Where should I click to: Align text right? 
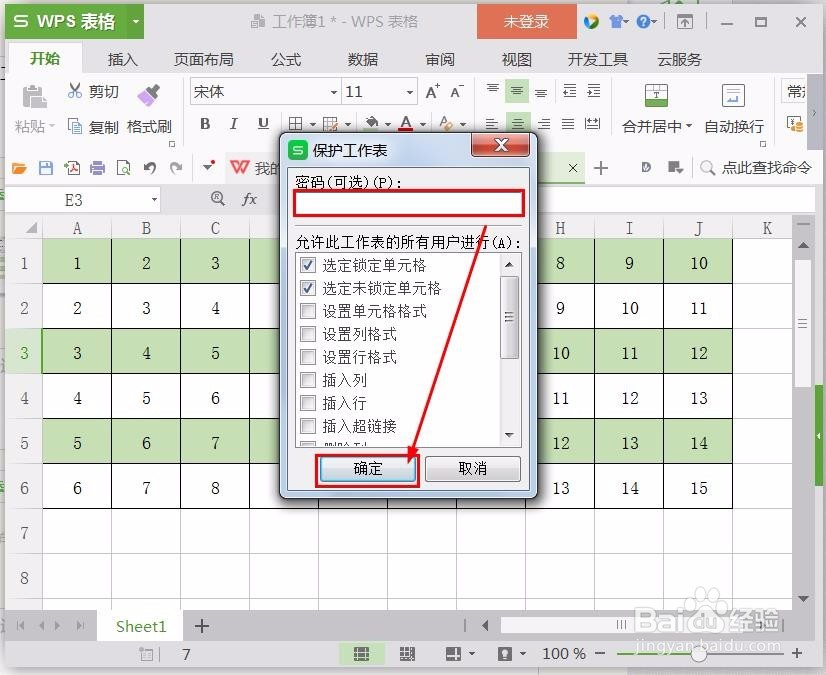pos(544,124)
